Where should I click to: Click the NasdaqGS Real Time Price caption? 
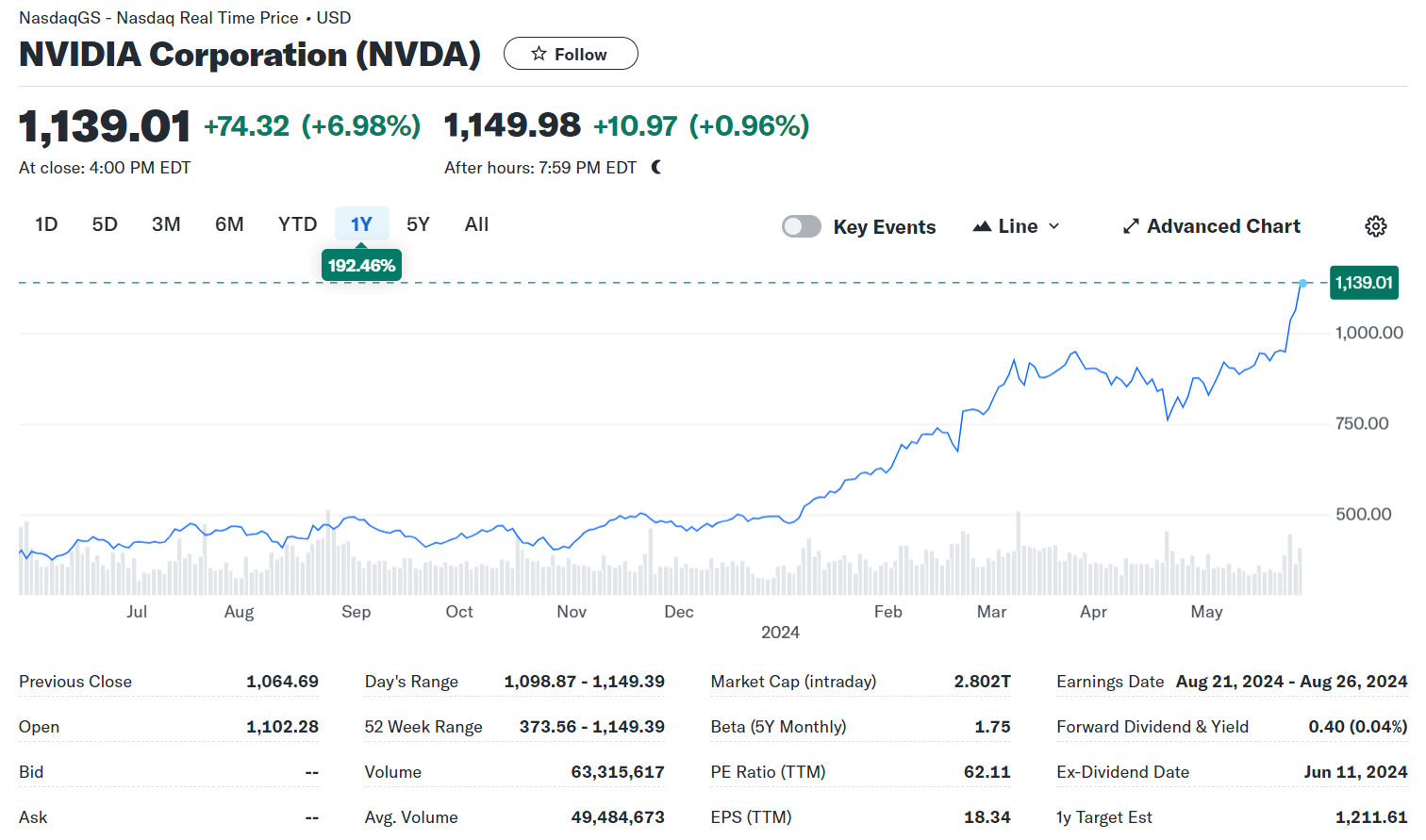(185, 18)
